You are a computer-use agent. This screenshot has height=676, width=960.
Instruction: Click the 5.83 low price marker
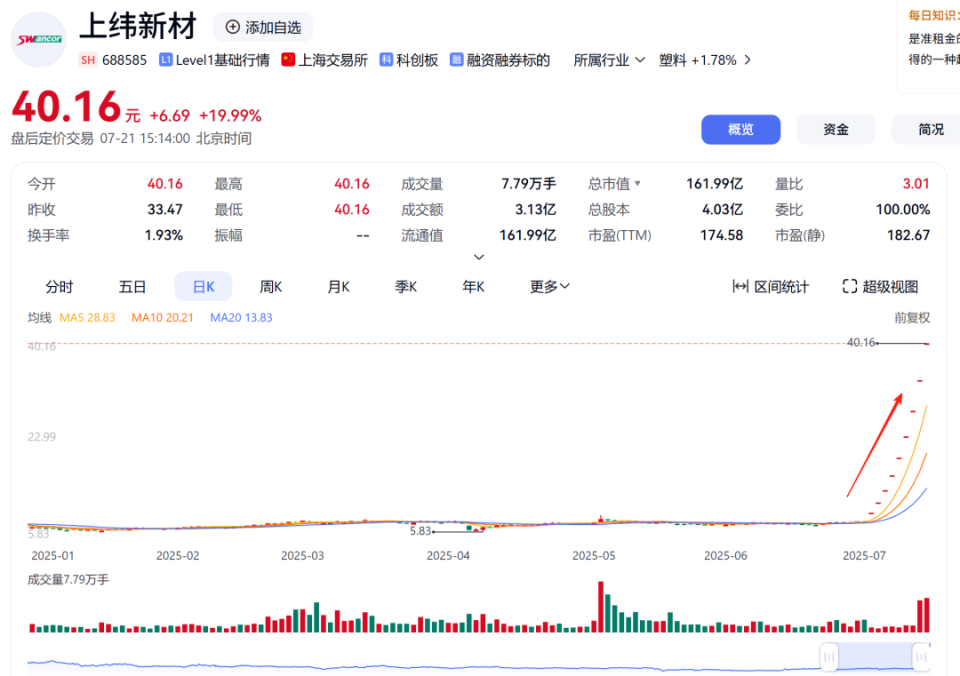pos(421,531)
